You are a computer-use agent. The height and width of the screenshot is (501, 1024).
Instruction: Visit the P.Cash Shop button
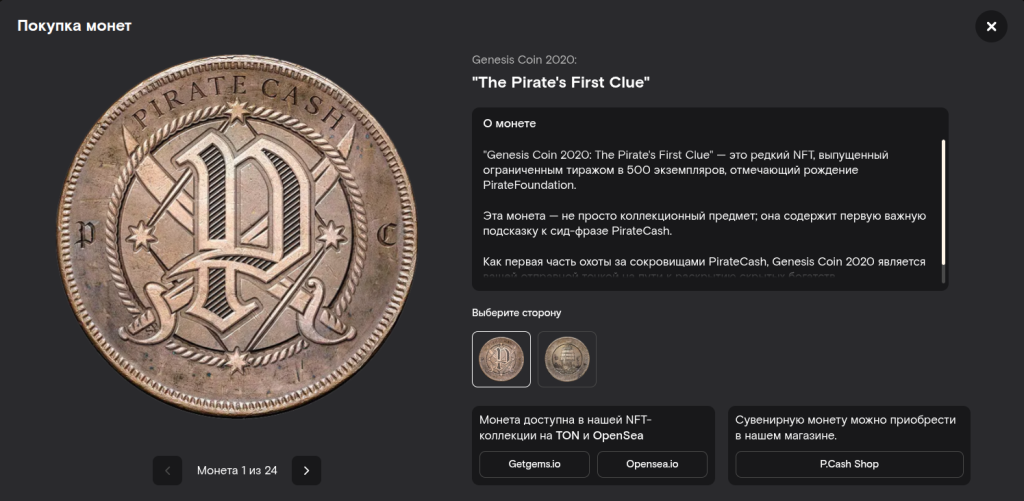point(849,464)
